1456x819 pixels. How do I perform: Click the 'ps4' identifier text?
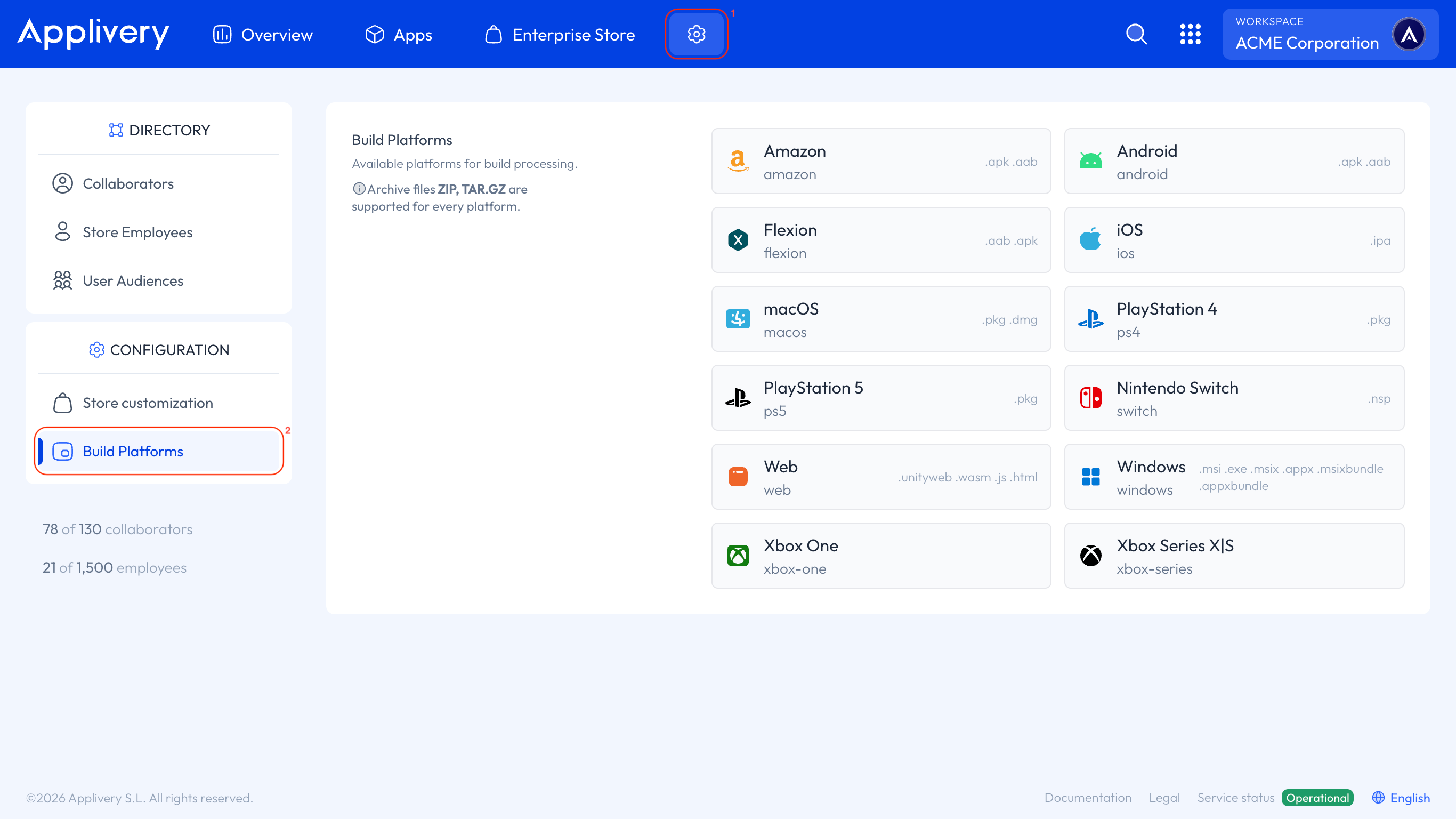pos(1128,333)
